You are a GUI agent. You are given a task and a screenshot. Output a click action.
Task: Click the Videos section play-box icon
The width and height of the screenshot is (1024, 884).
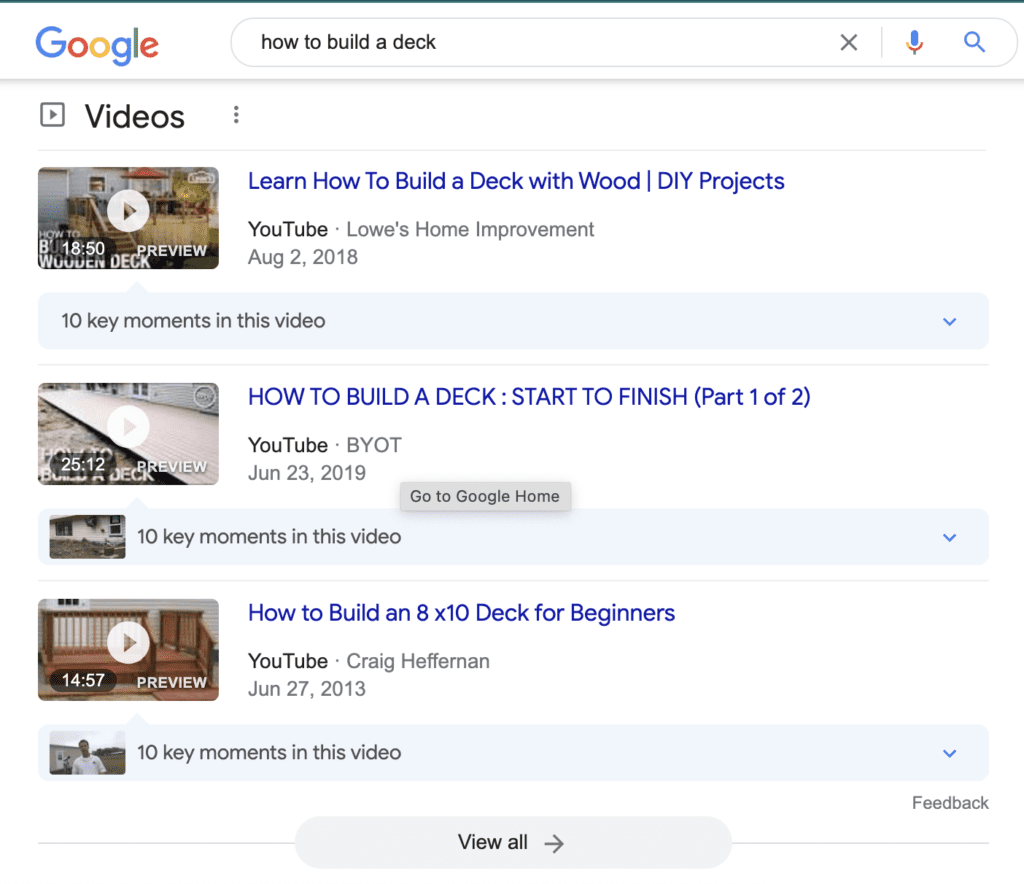[52, 115]
